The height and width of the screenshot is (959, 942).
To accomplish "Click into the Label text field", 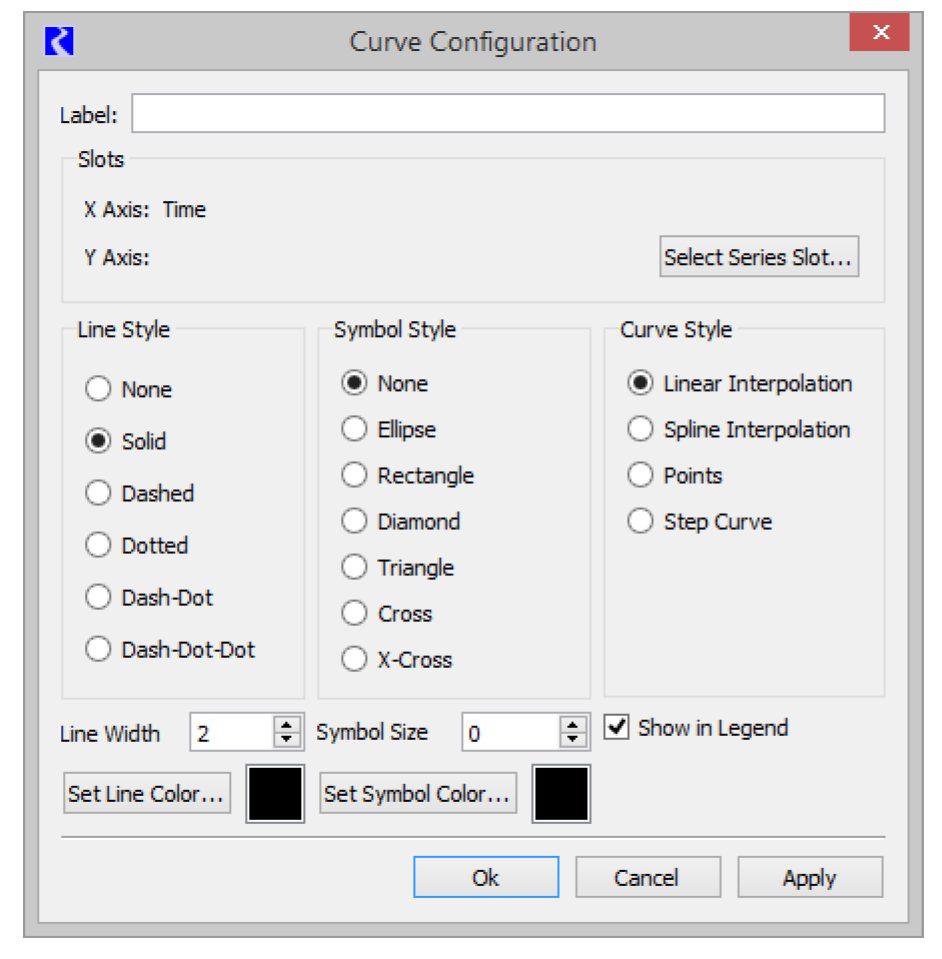I will (508, 113).
